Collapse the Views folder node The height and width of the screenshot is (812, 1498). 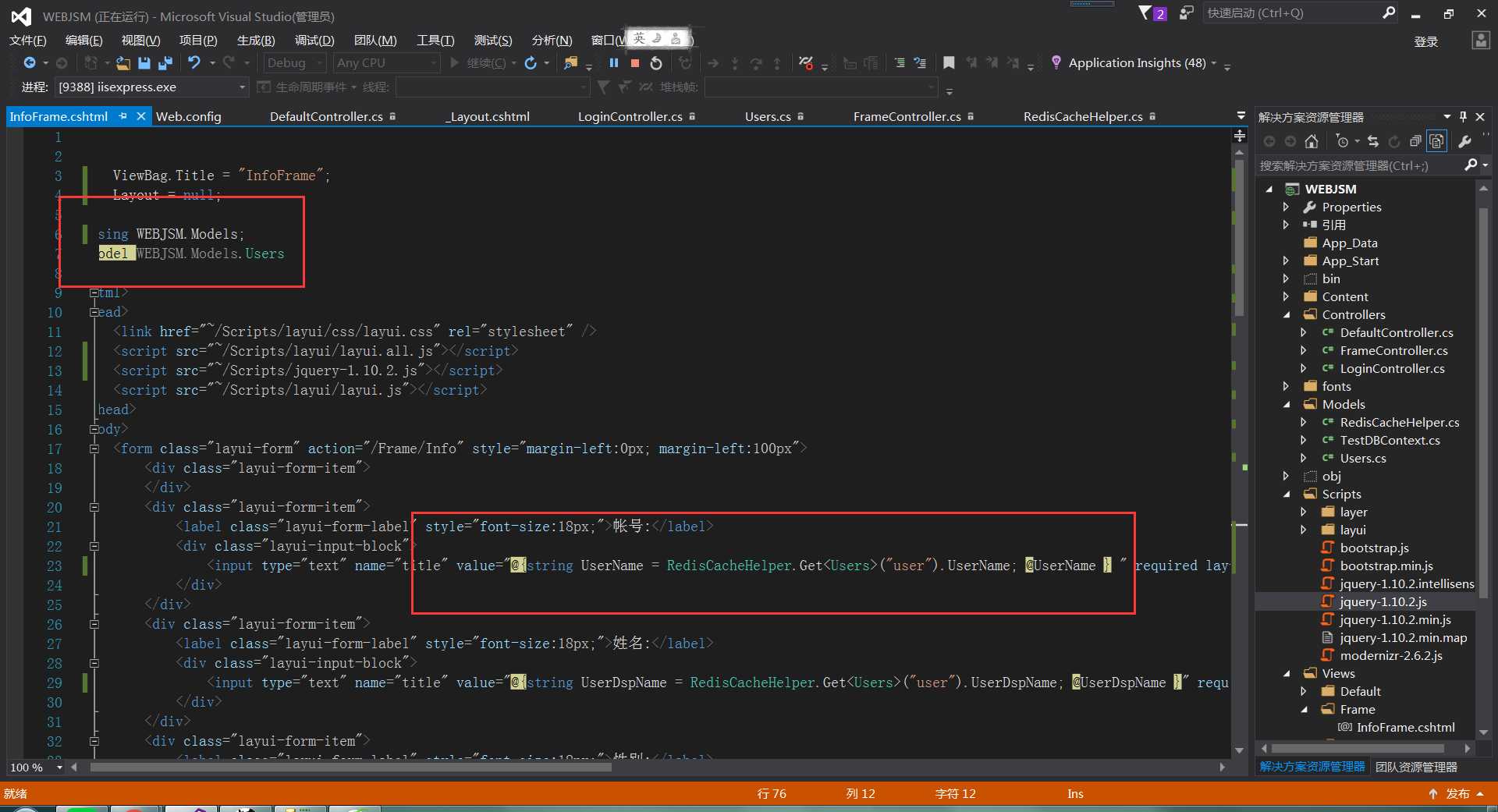click(x=1287, y=674)
